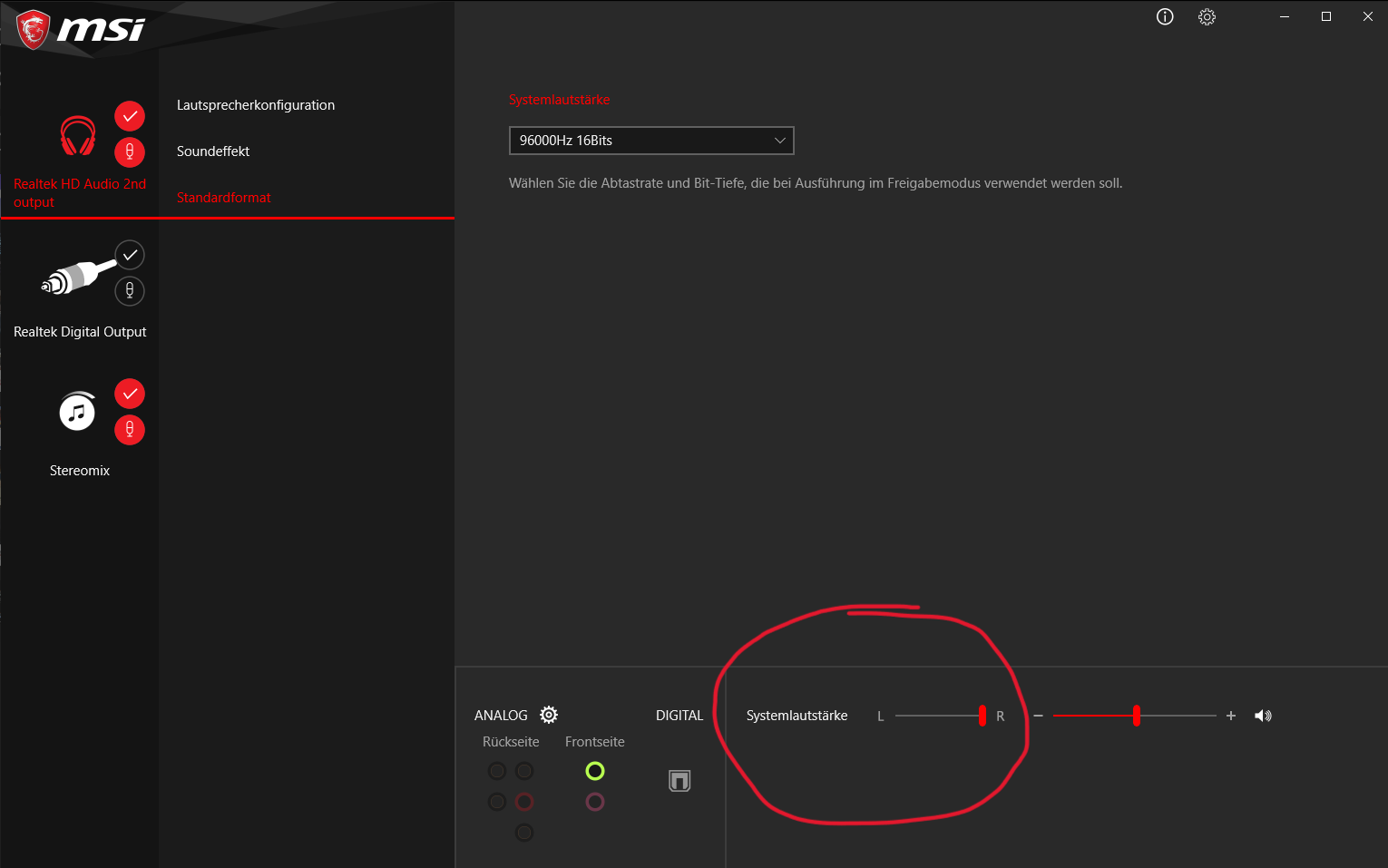1388x868 pixels.
Task: Click the bottom Systemlautstärke label
Action: [x=797, y=716]
